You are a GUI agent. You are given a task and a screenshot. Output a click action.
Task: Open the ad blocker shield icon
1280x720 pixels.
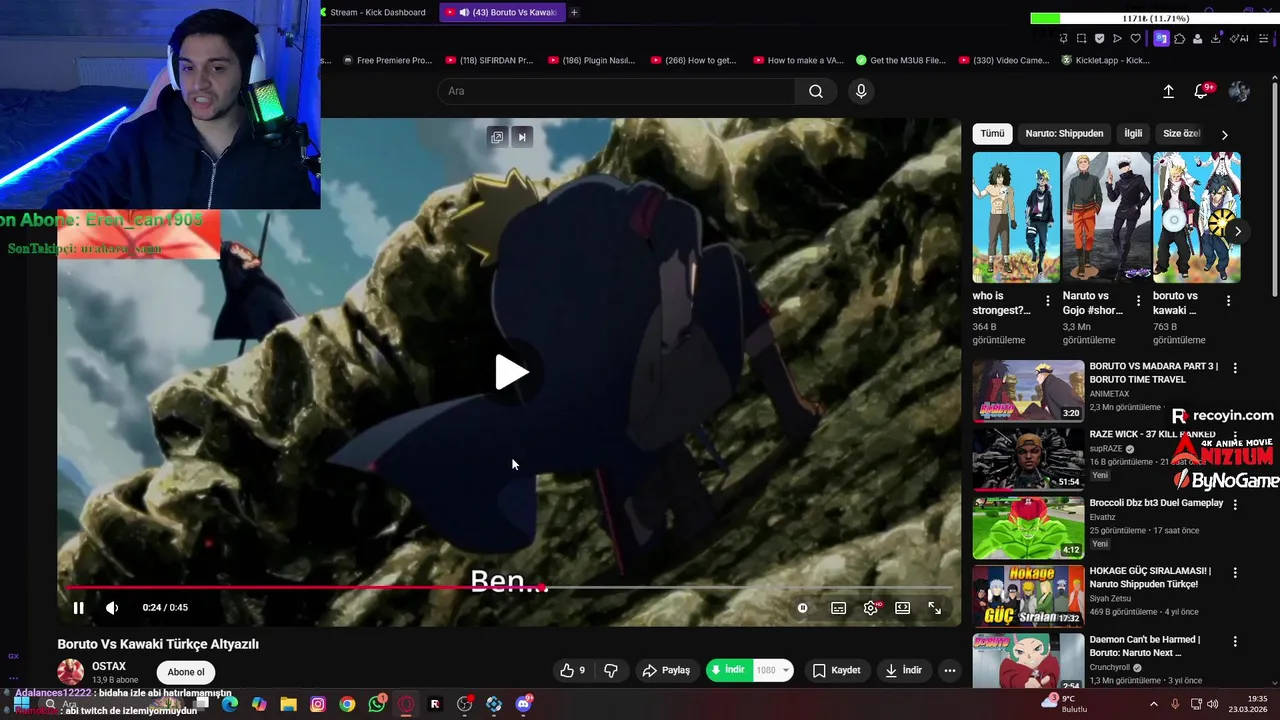1099,39
